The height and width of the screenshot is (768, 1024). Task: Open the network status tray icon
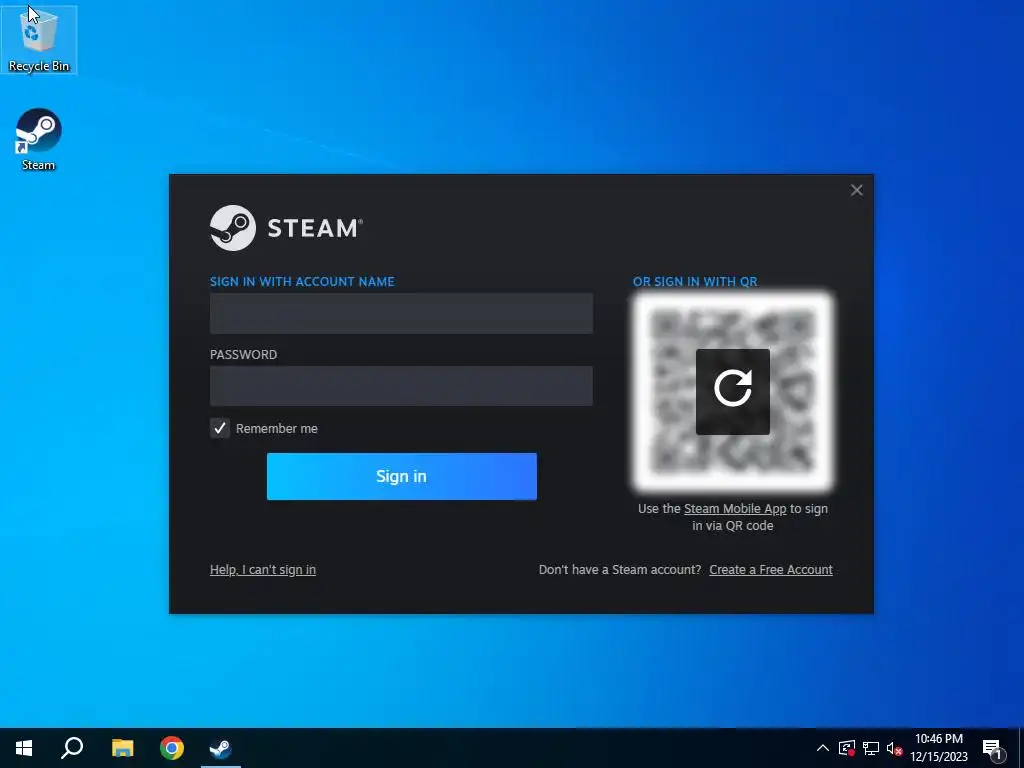(x=871, y=748)
